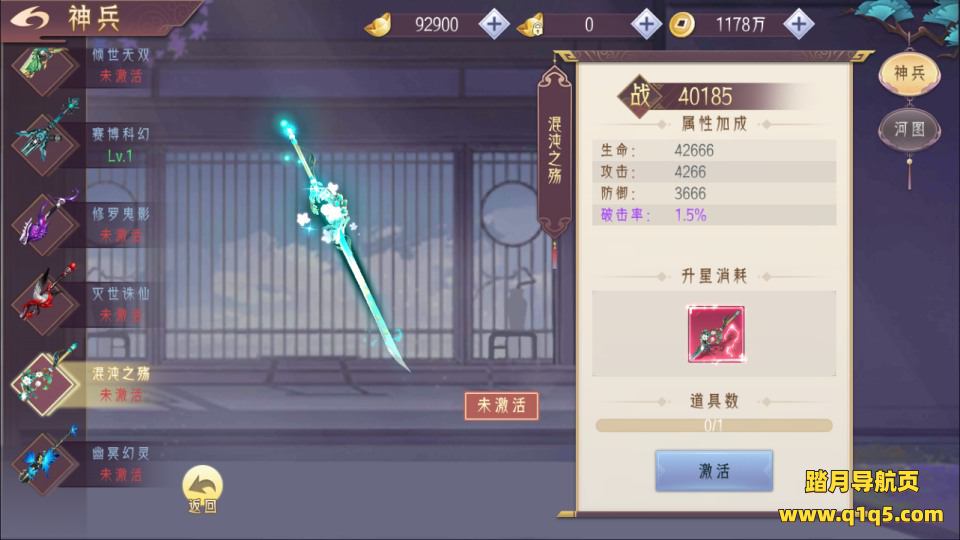Click the back arrow beside 神兵 title
Image resolution: width=960 pixels, height=540 pixels.
[x=28, y=18]
